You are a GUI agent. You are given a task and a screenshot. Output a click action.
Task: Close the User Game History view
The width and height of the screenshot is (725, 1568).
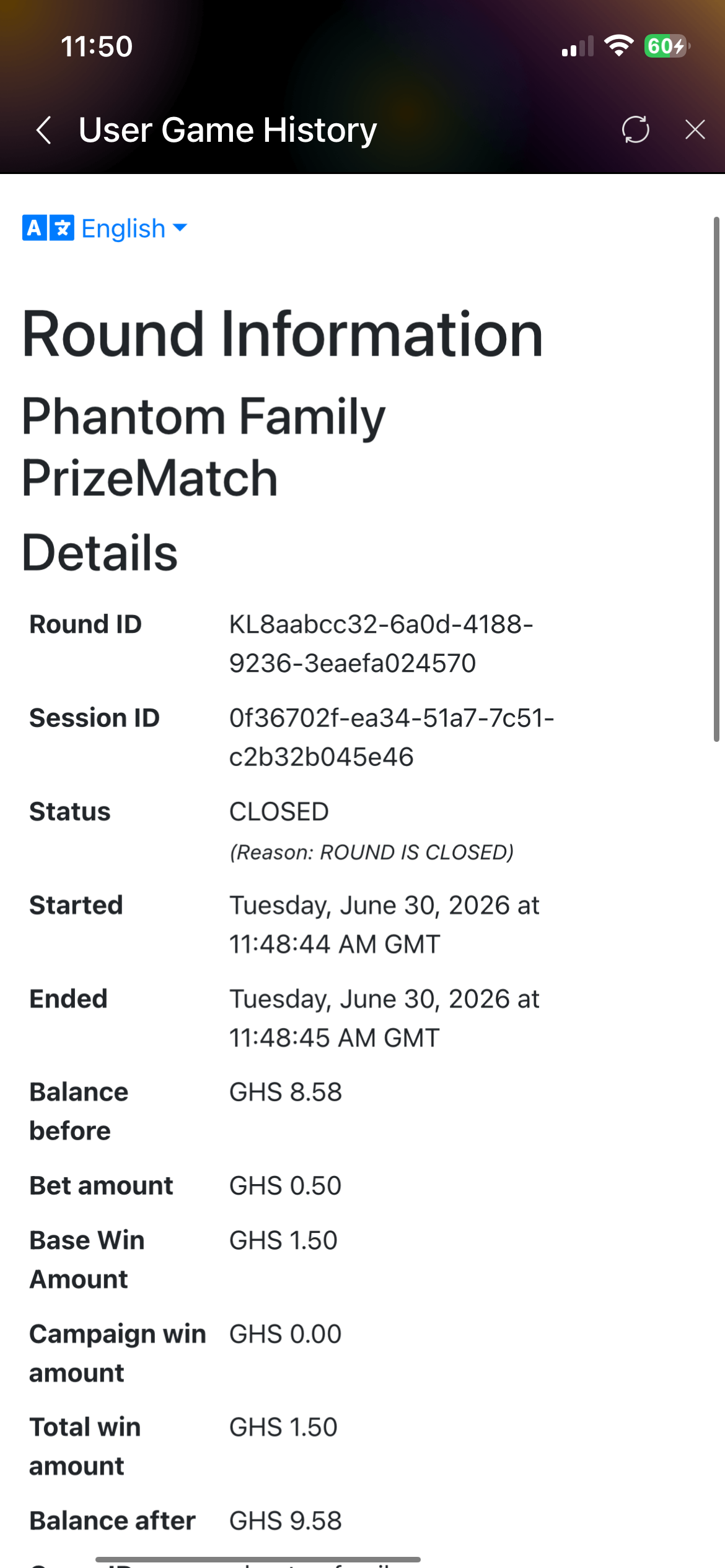(695, 129)
